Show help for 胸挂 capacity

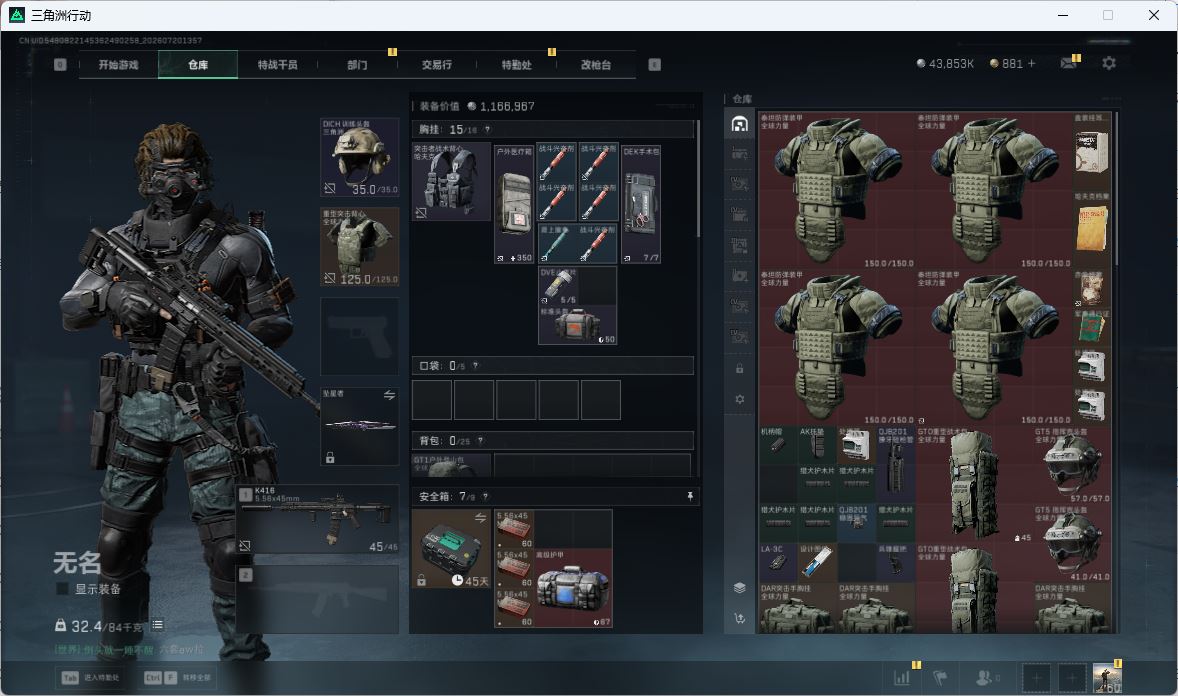point(488,130)
